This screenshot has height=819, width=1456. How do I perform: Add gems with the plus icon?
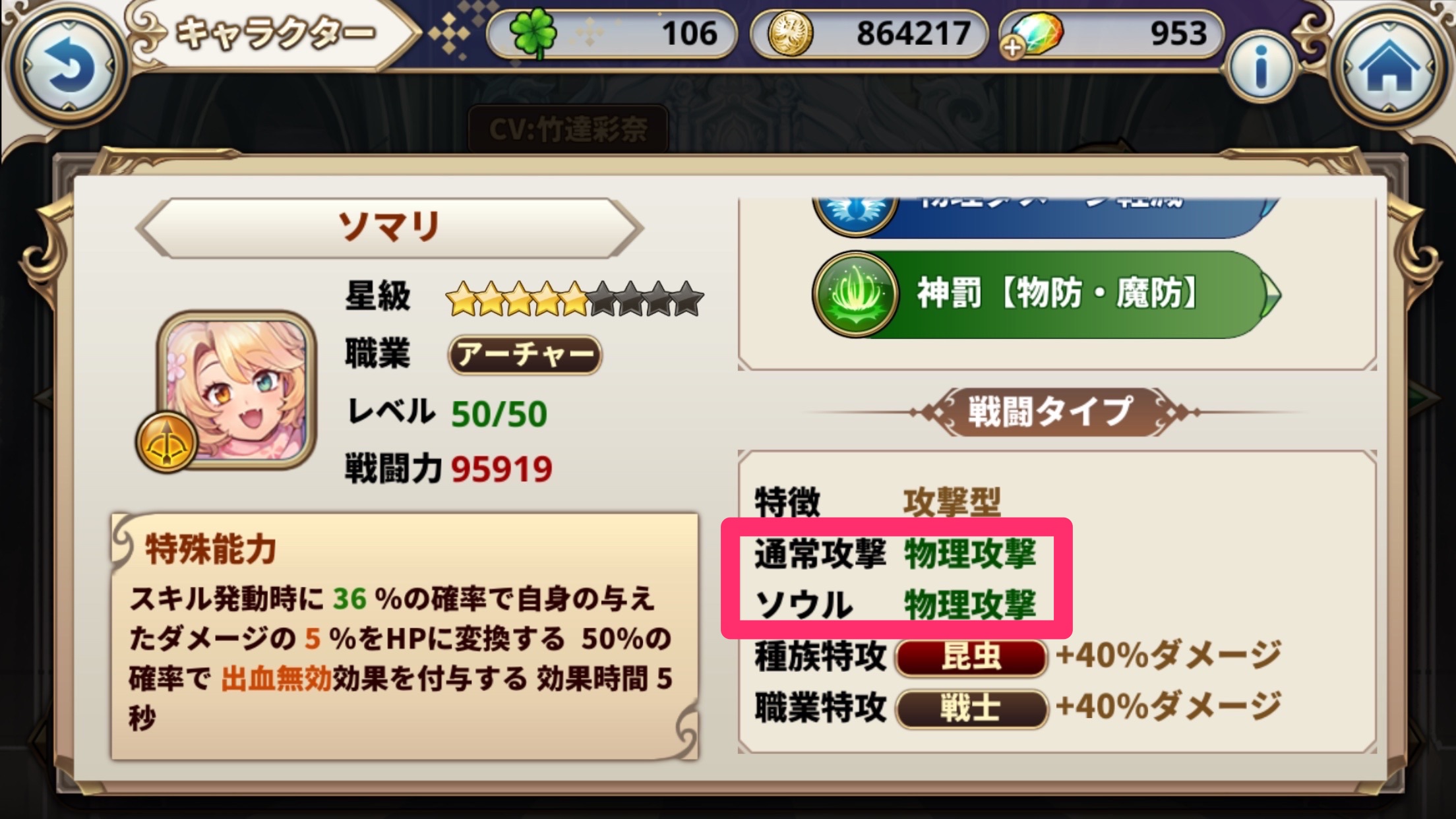click(x=1012, y=47)
